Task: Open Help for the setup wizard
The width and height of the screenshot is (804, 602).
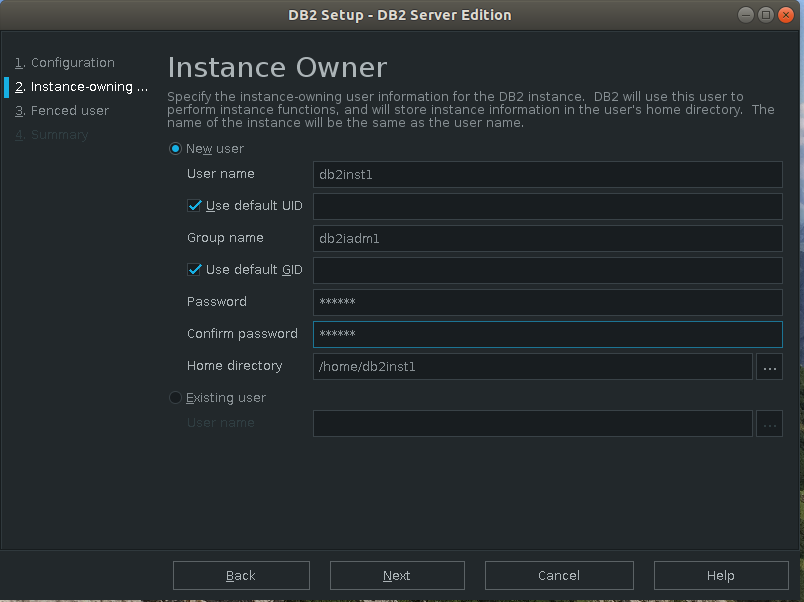Action: point(720,575)
